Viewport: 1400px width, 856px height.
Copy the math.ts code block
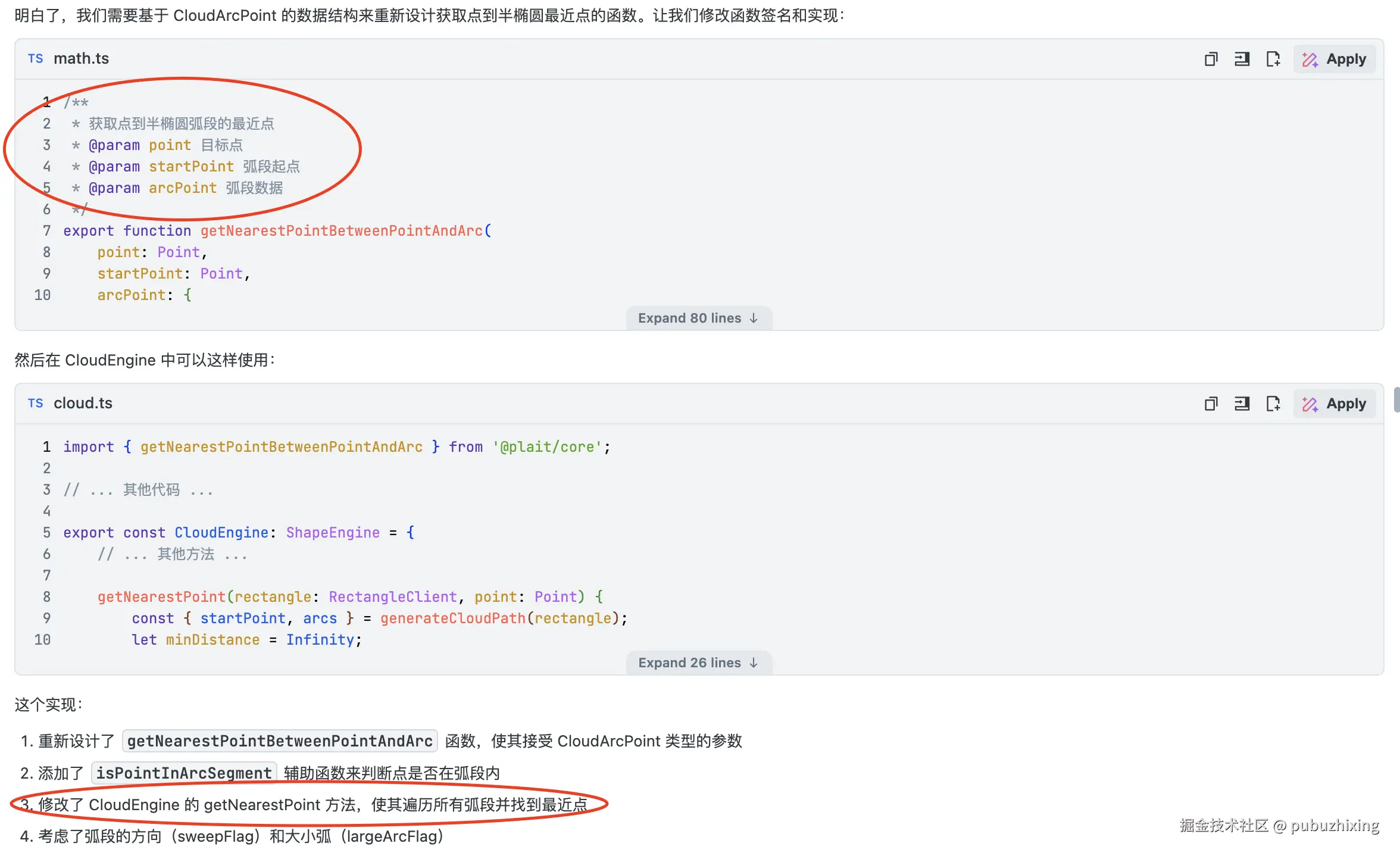(x=1211, y=59)
